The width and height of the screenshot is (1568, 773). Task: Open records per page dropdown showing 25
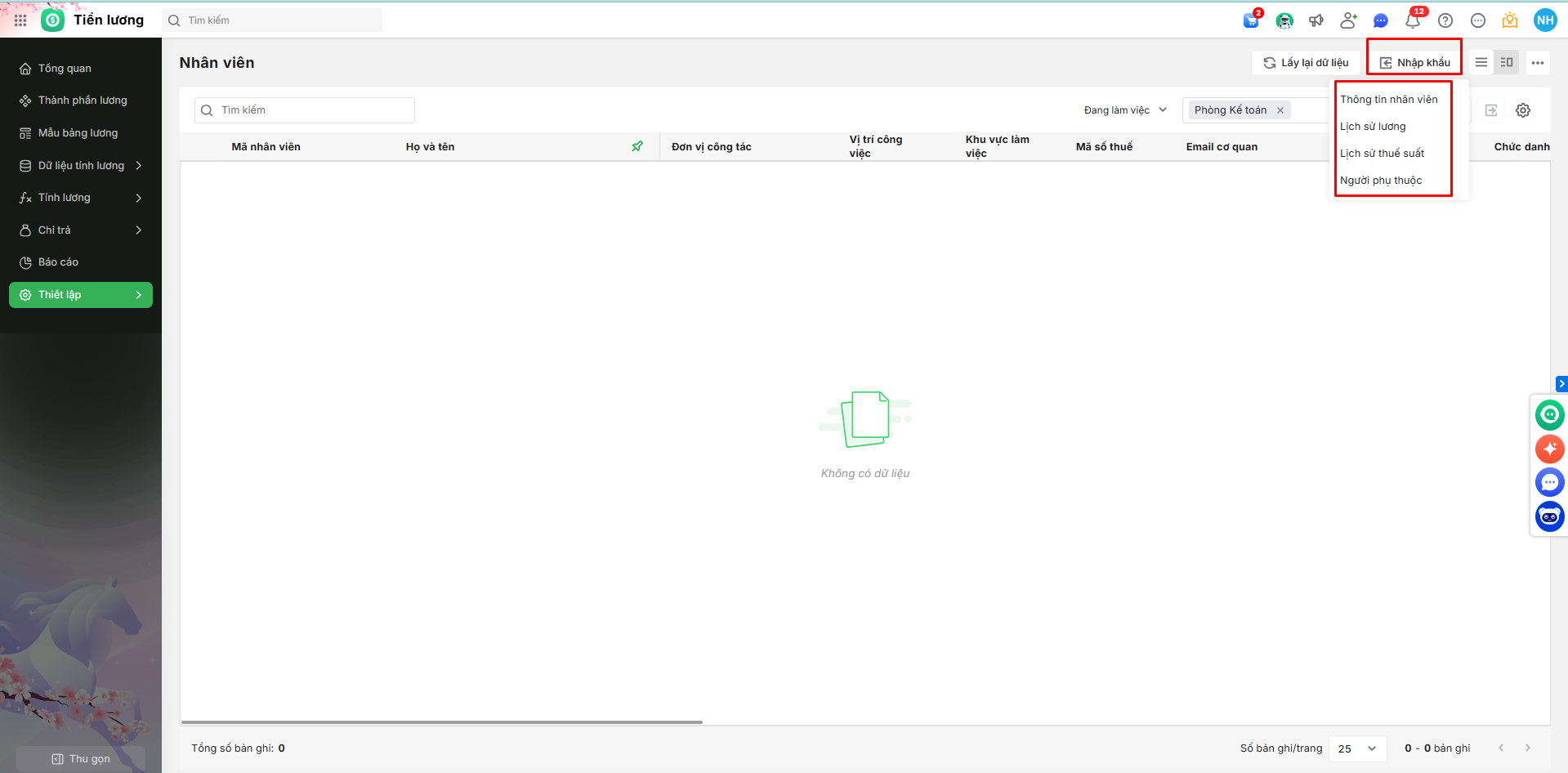[1357, 748]
